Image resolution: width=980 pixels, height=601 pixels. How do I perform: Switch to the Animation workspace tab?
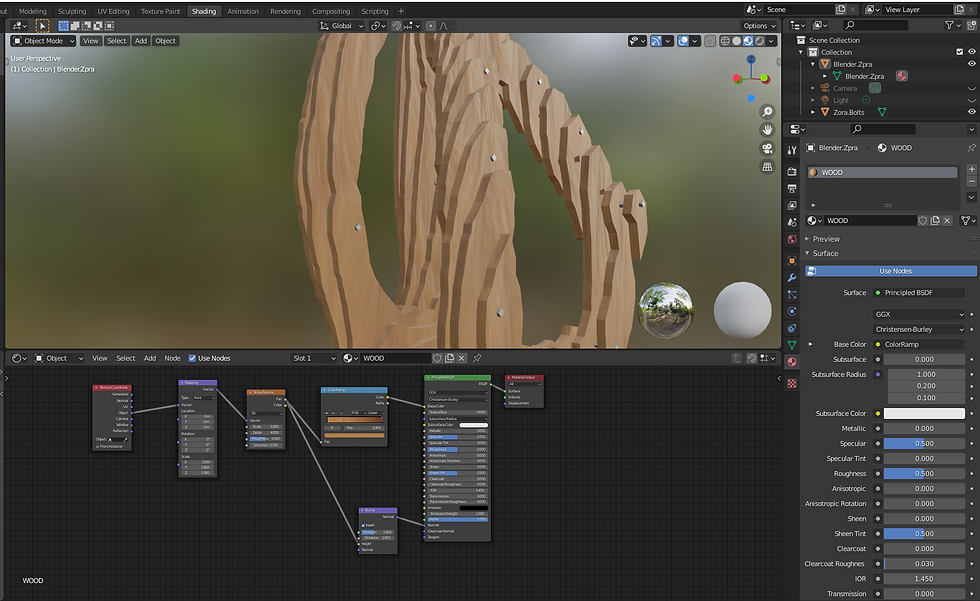[242, 11]
